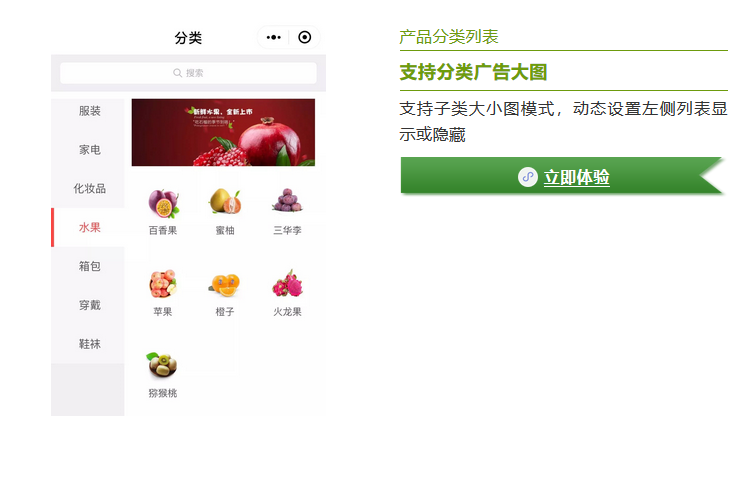
Task: Click the 搜索 search field
Action: pos(188,73)
